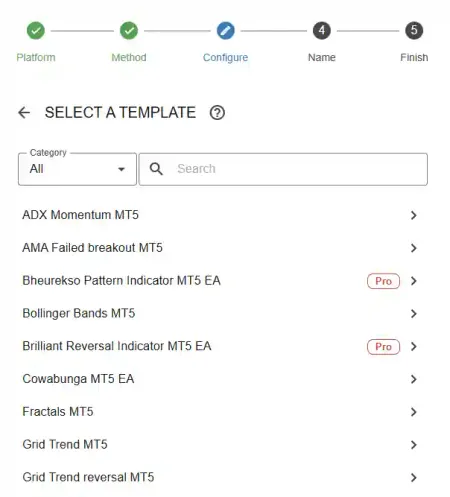Click into the template Search field
The image size is (450, 497).
tap(283, 169)
